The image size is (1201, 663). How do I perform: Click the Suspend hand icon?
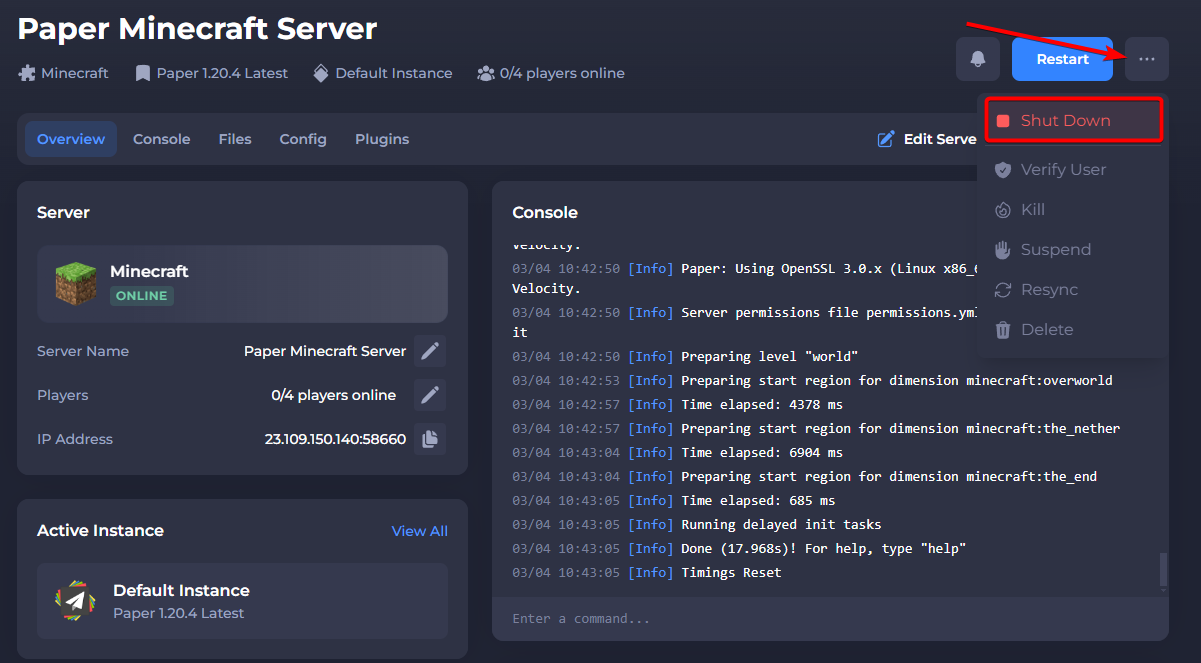[x=1003, y=250]
